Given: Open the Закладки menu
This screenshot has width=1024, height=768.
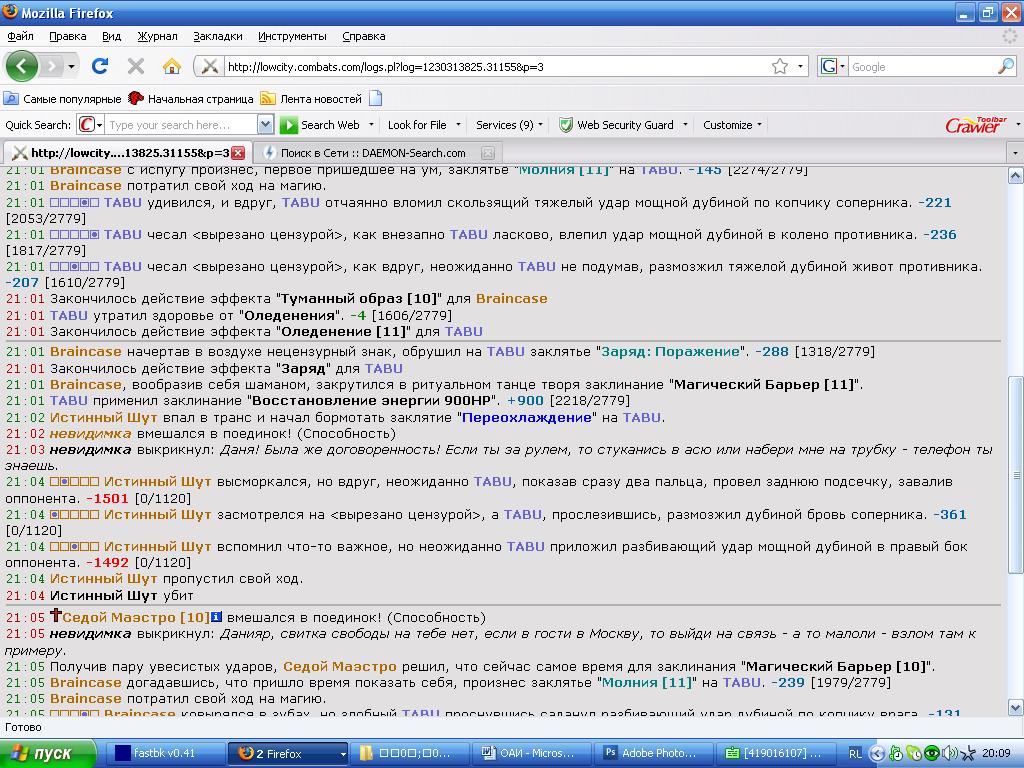Looking at the screenshot, I should click(217, 37).
